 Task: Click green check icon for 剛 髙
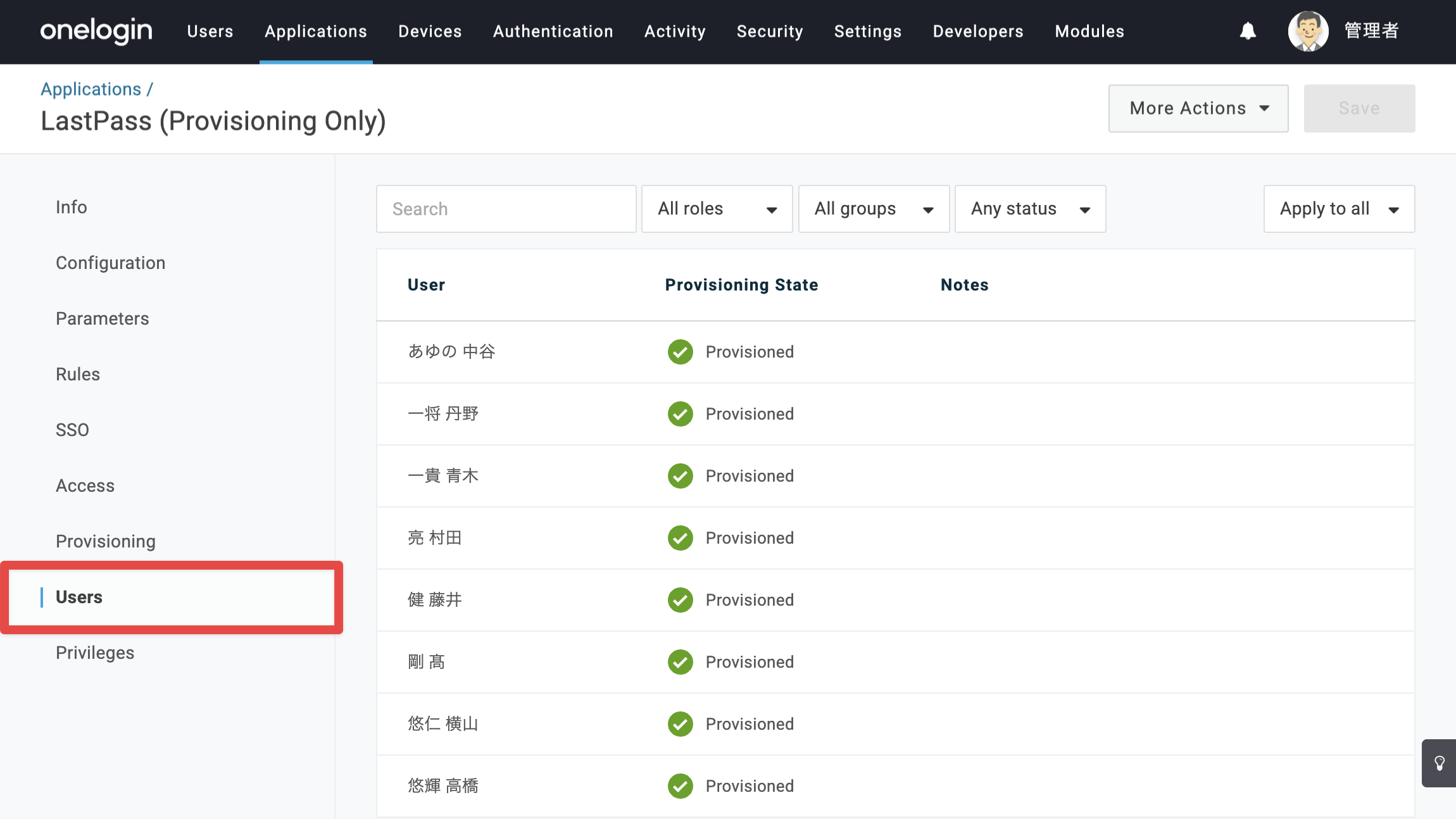(681, 662)
